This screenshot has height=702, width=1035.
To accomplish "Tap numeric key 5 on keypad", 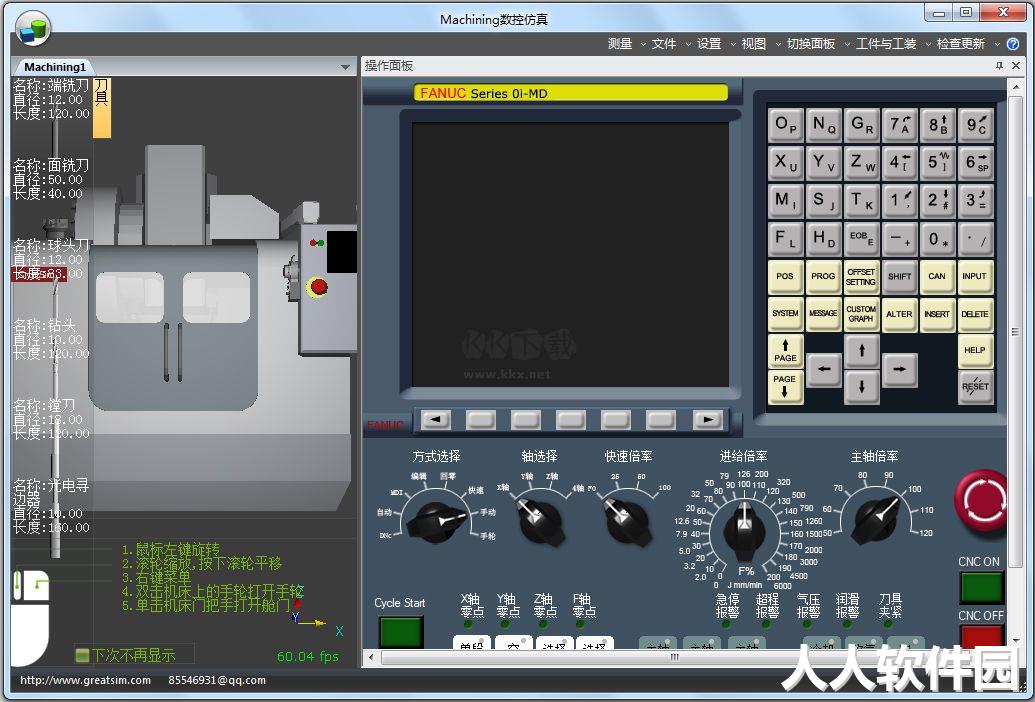I will (x=937, y=162).
